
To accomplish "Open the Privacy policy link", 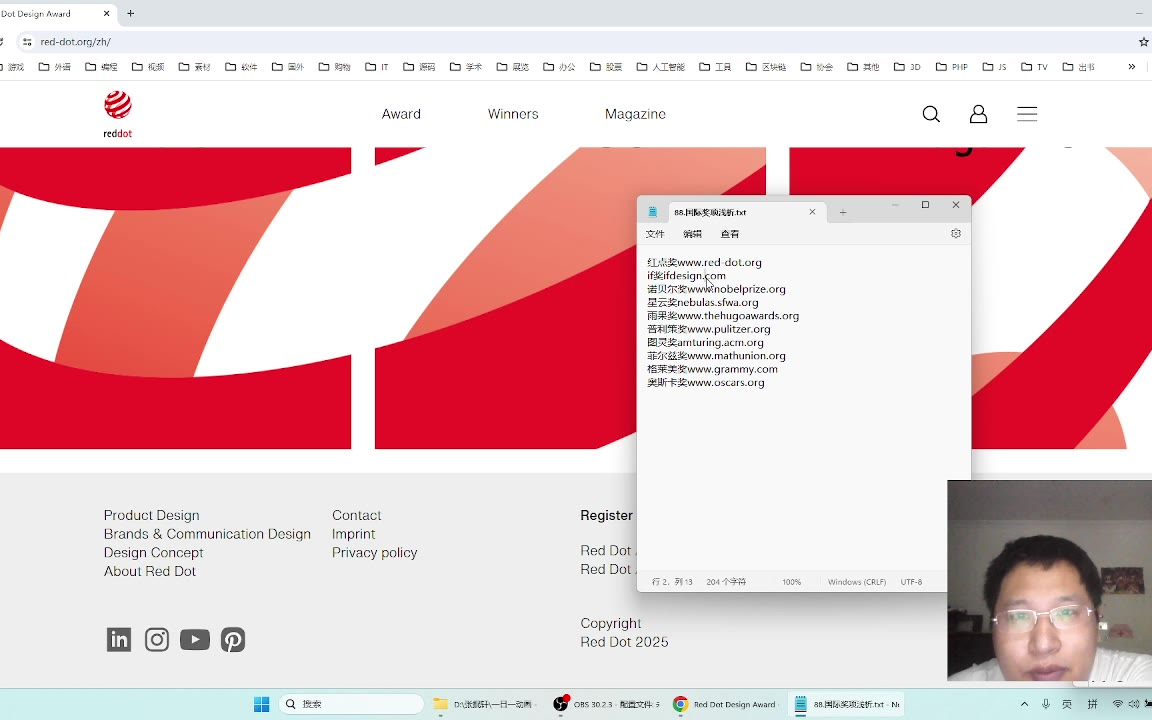I will tap(375, 552).
